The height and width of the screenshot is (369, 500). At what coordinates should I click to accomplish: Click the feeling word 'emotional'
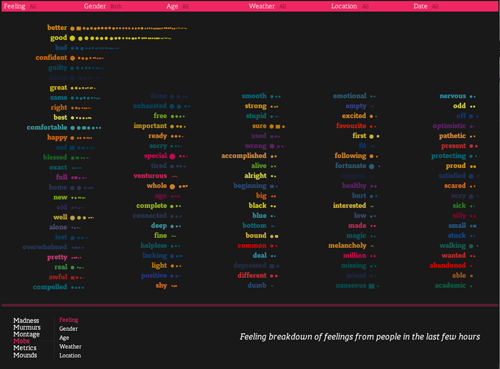349,96
